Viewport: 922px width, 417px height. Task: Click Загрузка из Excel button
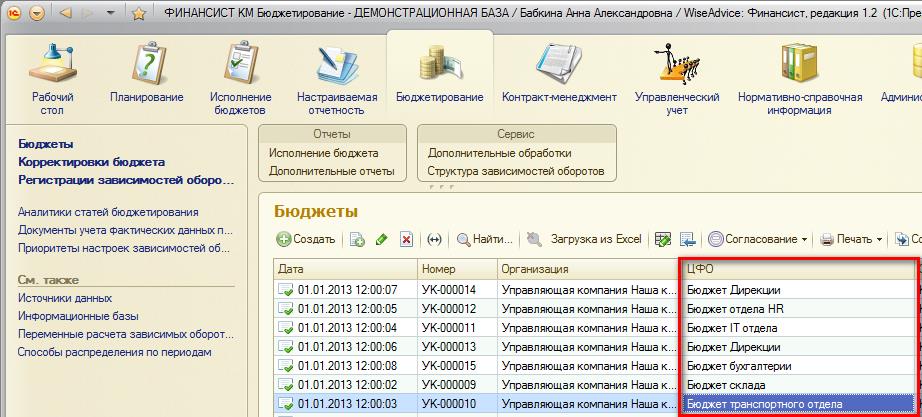pos(596,239)
